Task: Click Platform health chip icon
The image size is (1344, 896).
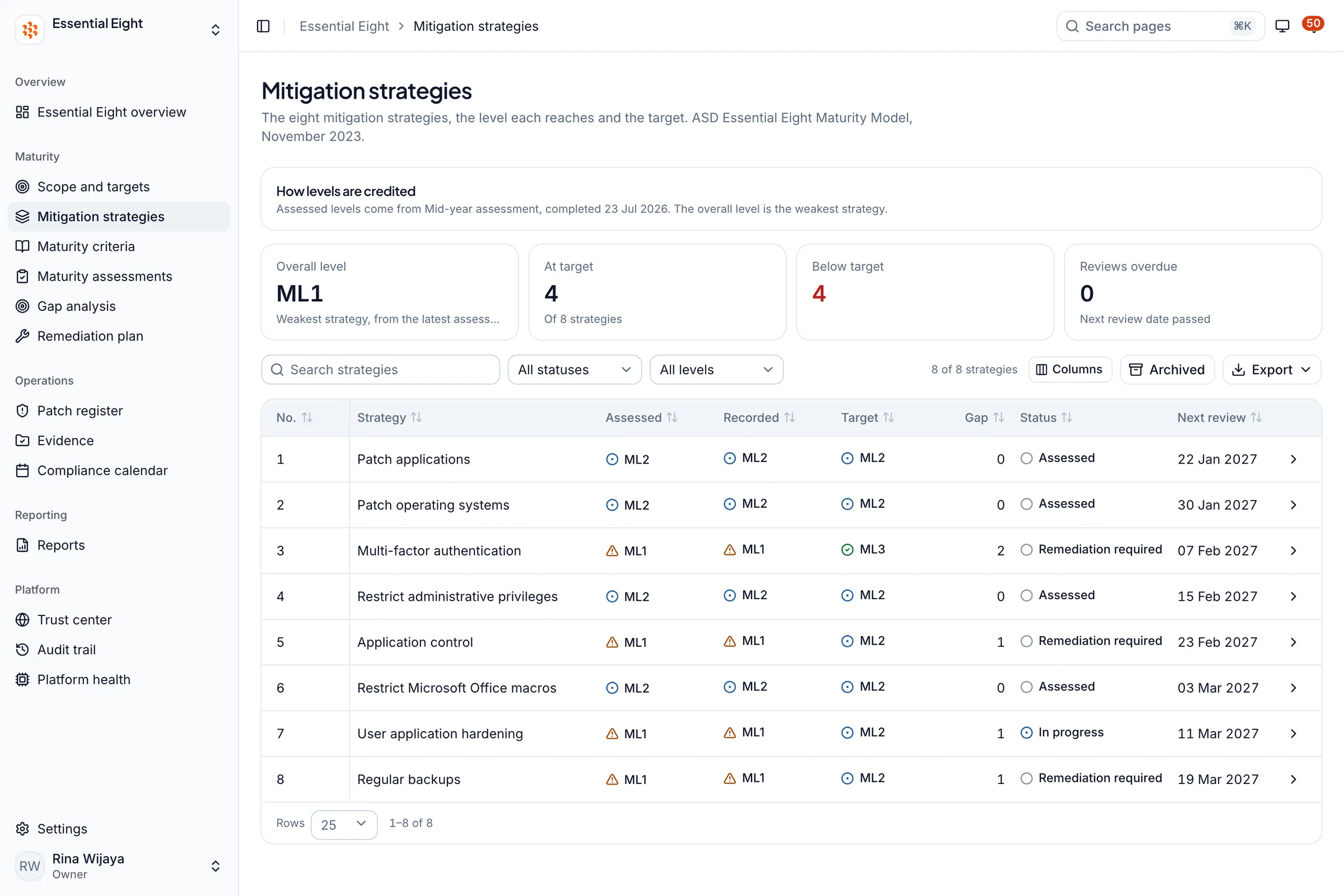Action: point(22,679)
